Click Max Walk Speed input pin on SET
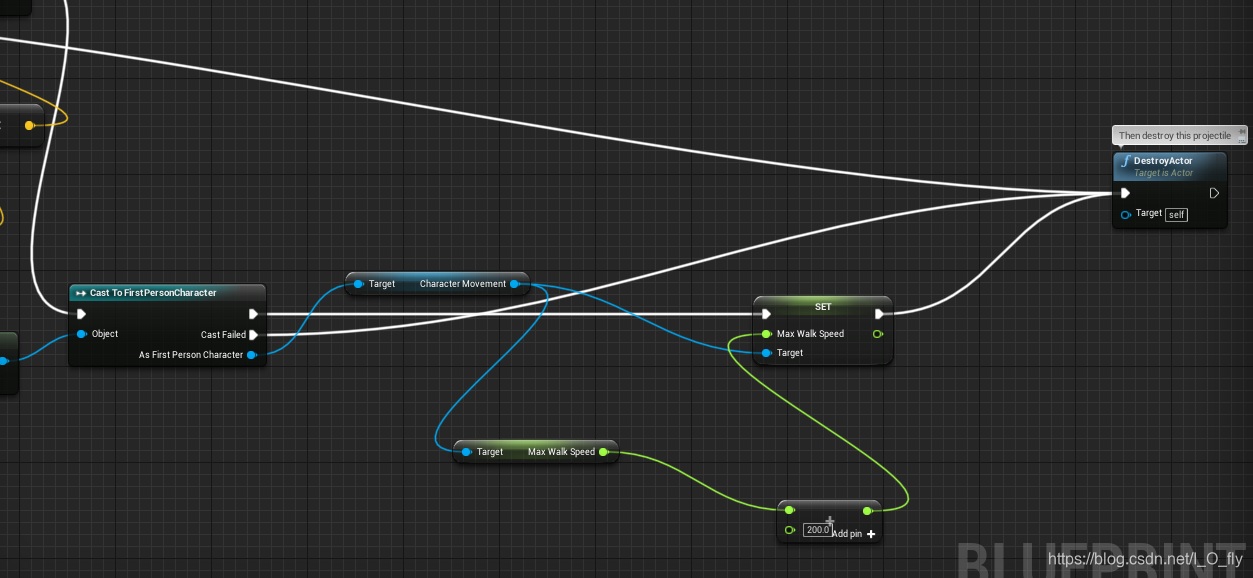This screenshot has height=578, width=1253. click(x=766, y=334)
